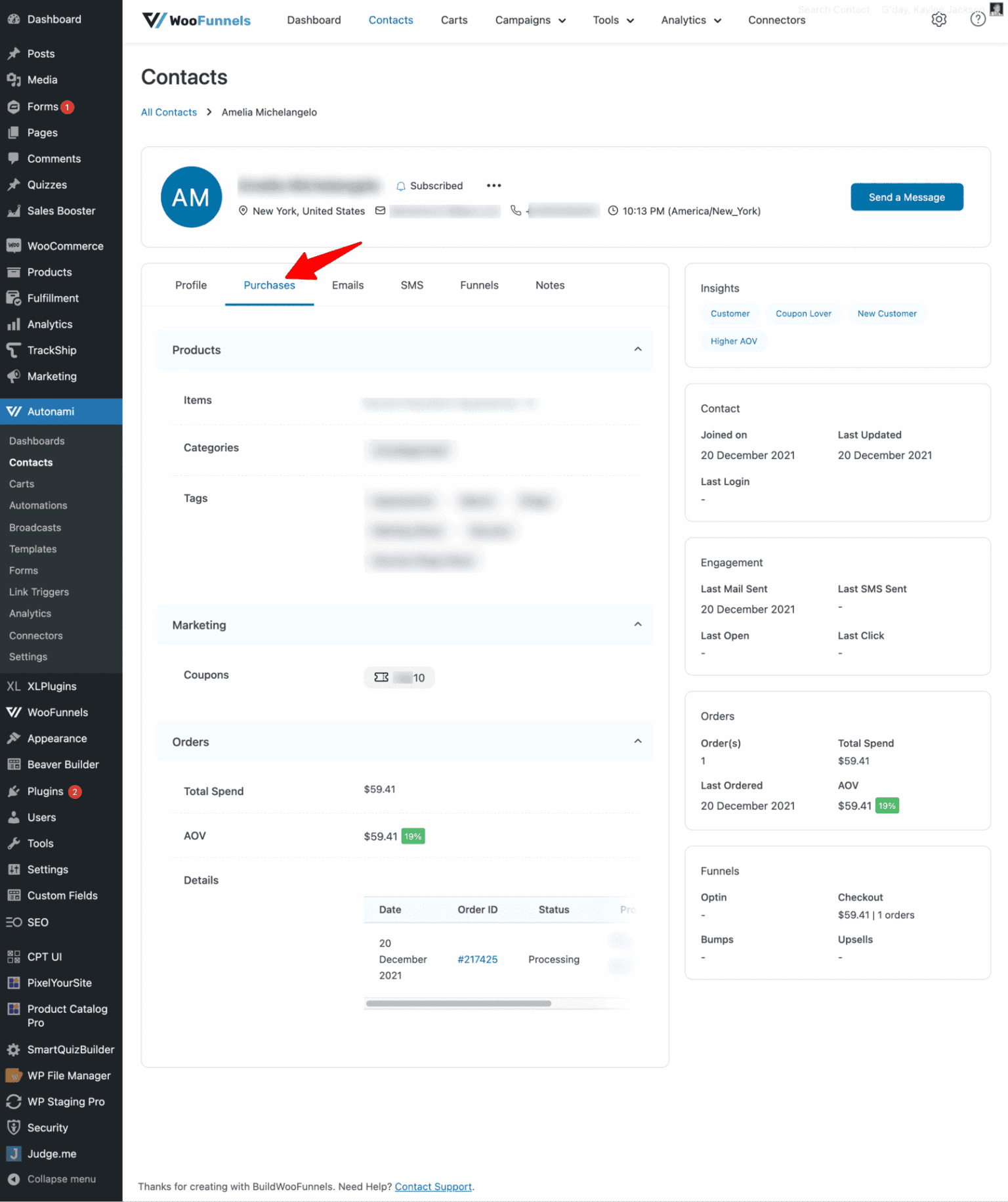Select the Purchases tab
Image resolution: width=1008 pixels, height=1202 pixels.
click(269, 286)
